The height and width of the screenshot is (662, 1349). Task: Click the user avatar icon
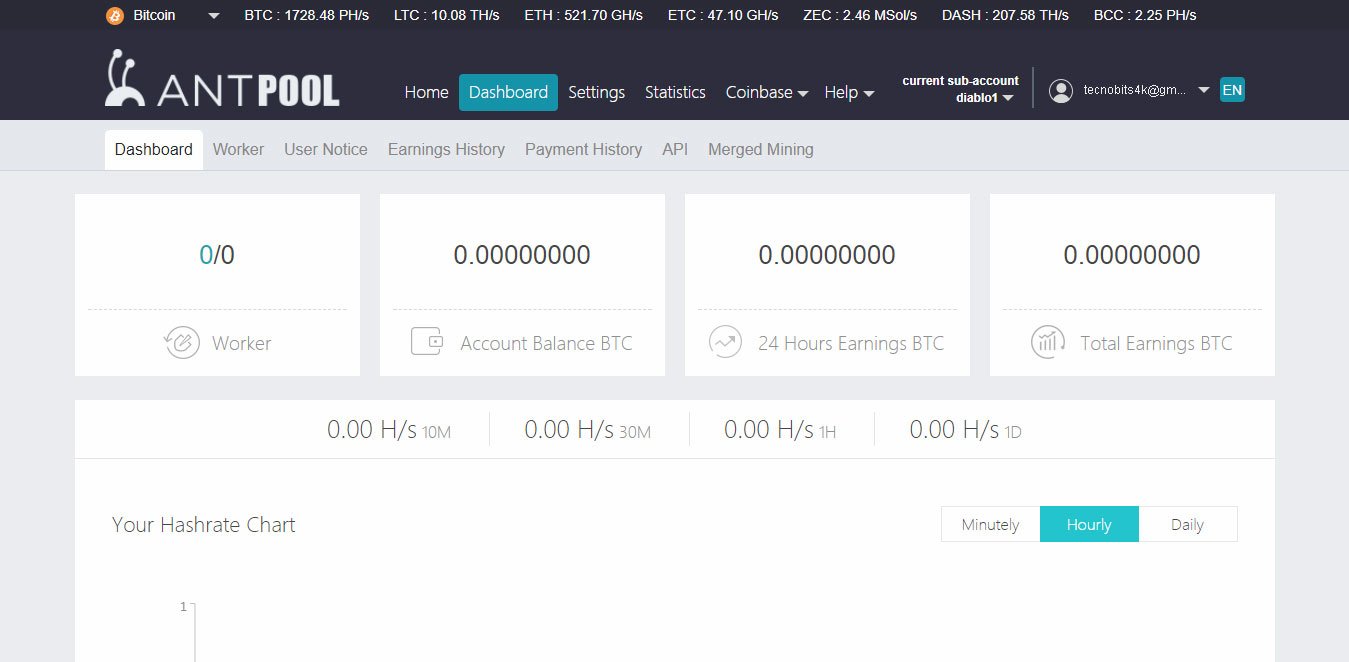point(1061,90)
